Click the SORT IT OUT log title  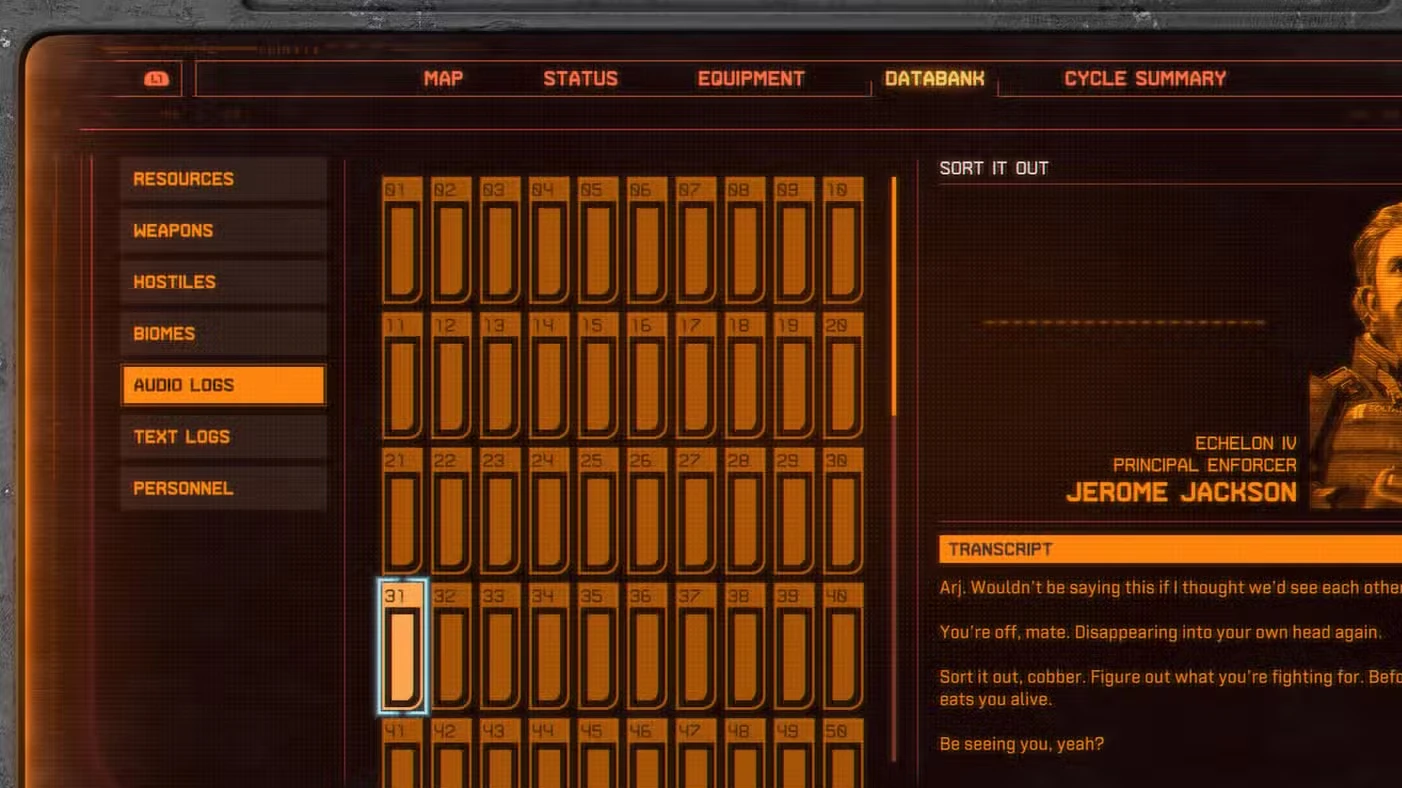pos(994,168)
